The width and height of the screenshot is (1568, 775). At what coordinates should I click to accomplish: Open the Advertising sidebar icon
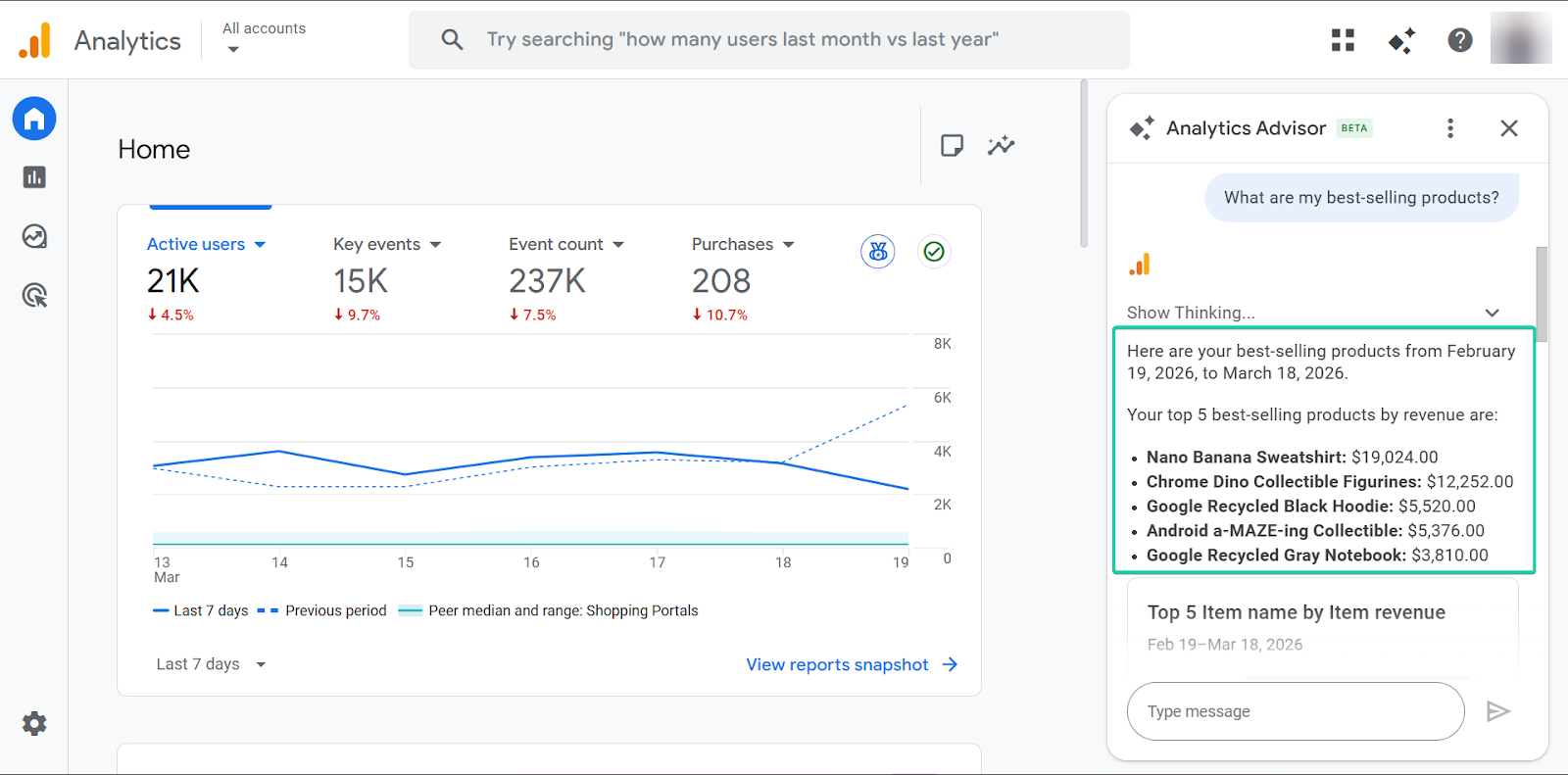point(34,295)
